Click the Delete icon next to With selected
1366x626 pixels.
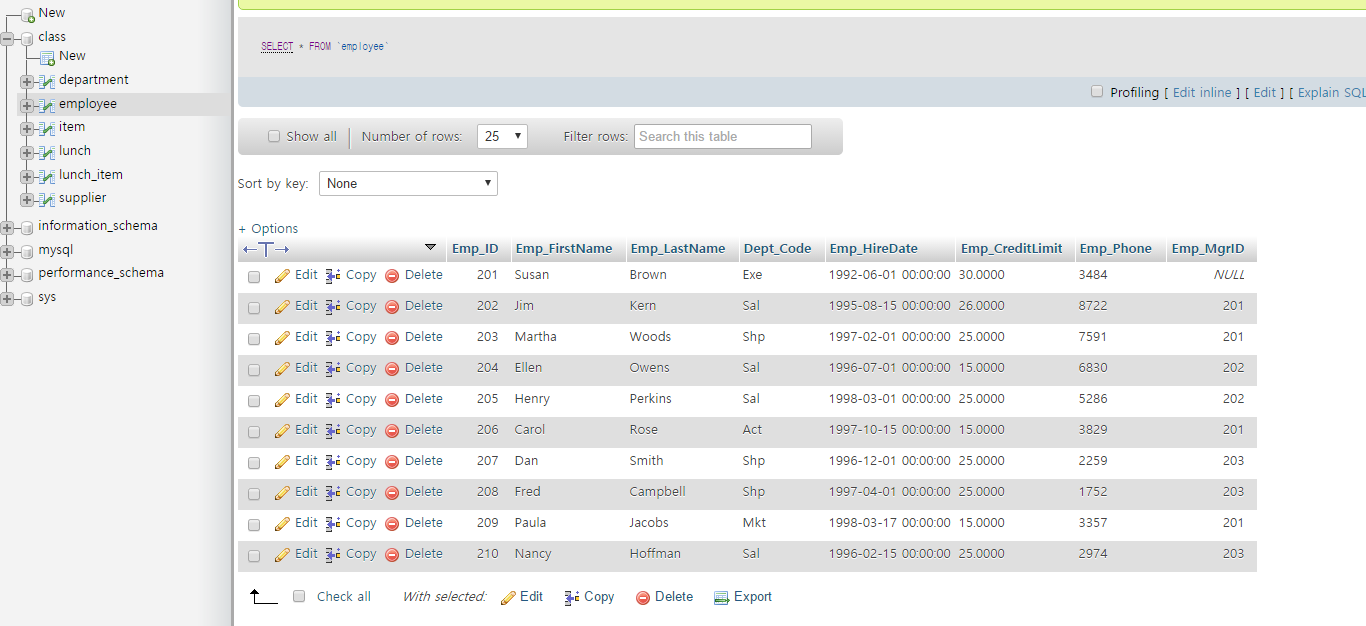[x=644, y=597]
